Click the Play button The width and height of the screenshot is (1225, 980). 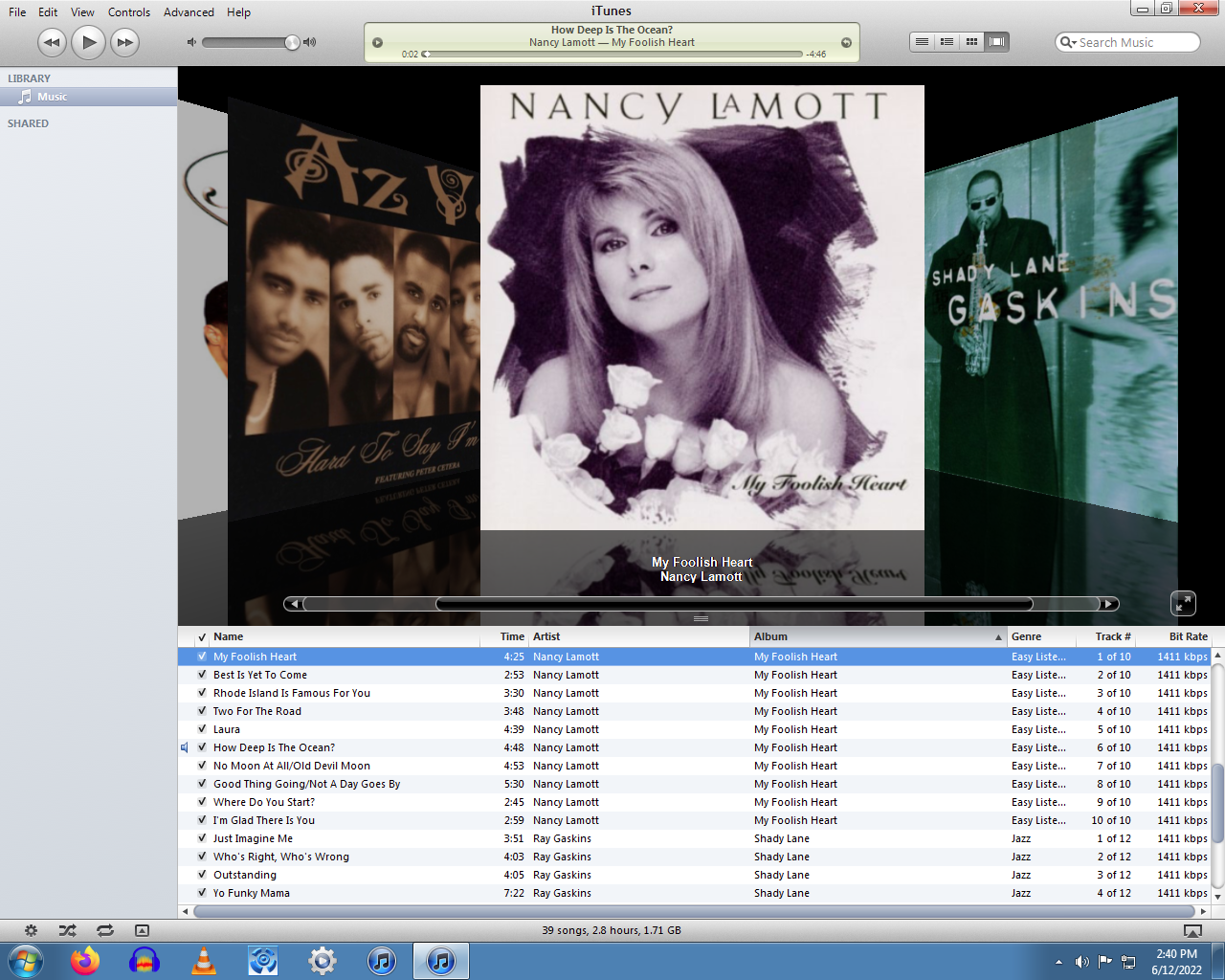tap(88, 42)
